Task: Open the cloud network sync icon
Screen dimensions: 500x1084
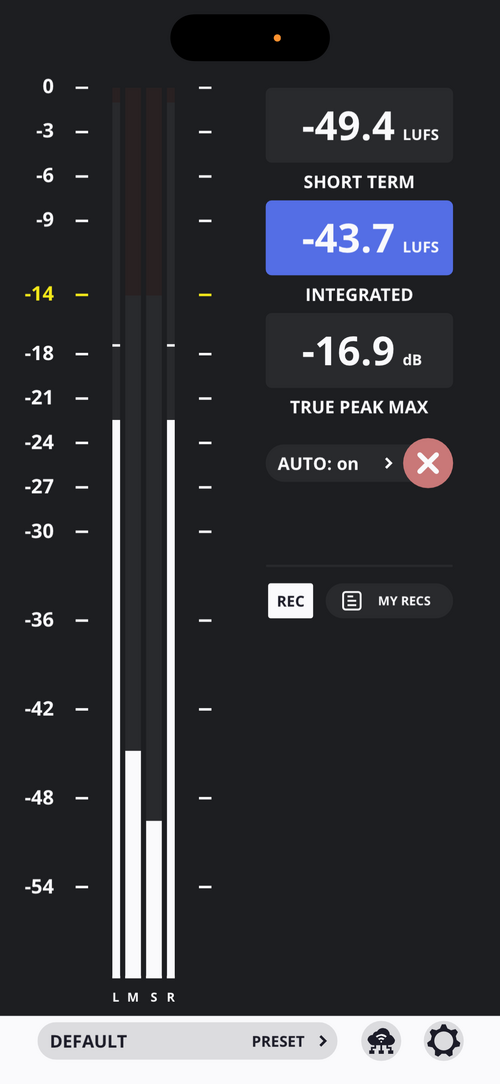Action: click(x=381, y=1040)
